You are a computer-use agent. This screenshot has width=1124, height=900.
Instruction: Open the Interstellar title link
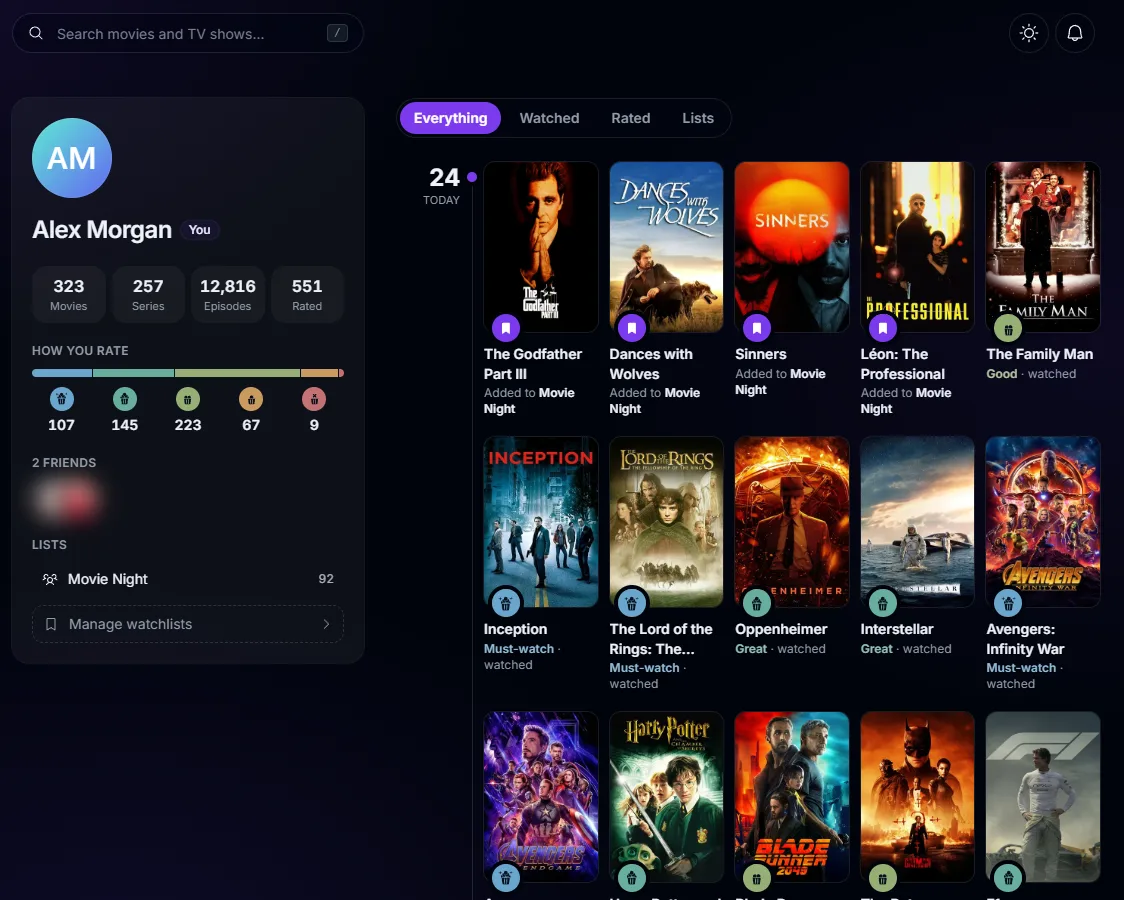coord(897,629)
